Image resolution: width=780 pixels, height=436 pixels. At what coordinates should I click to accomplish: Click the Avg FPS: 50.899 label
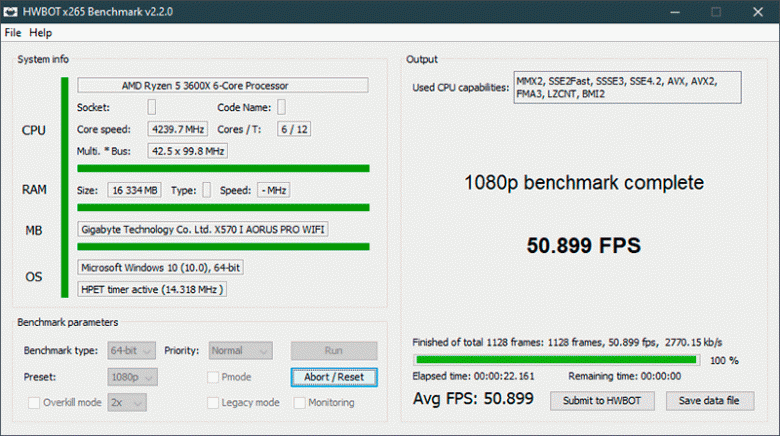pyautogui.click(x=473, y=399)
